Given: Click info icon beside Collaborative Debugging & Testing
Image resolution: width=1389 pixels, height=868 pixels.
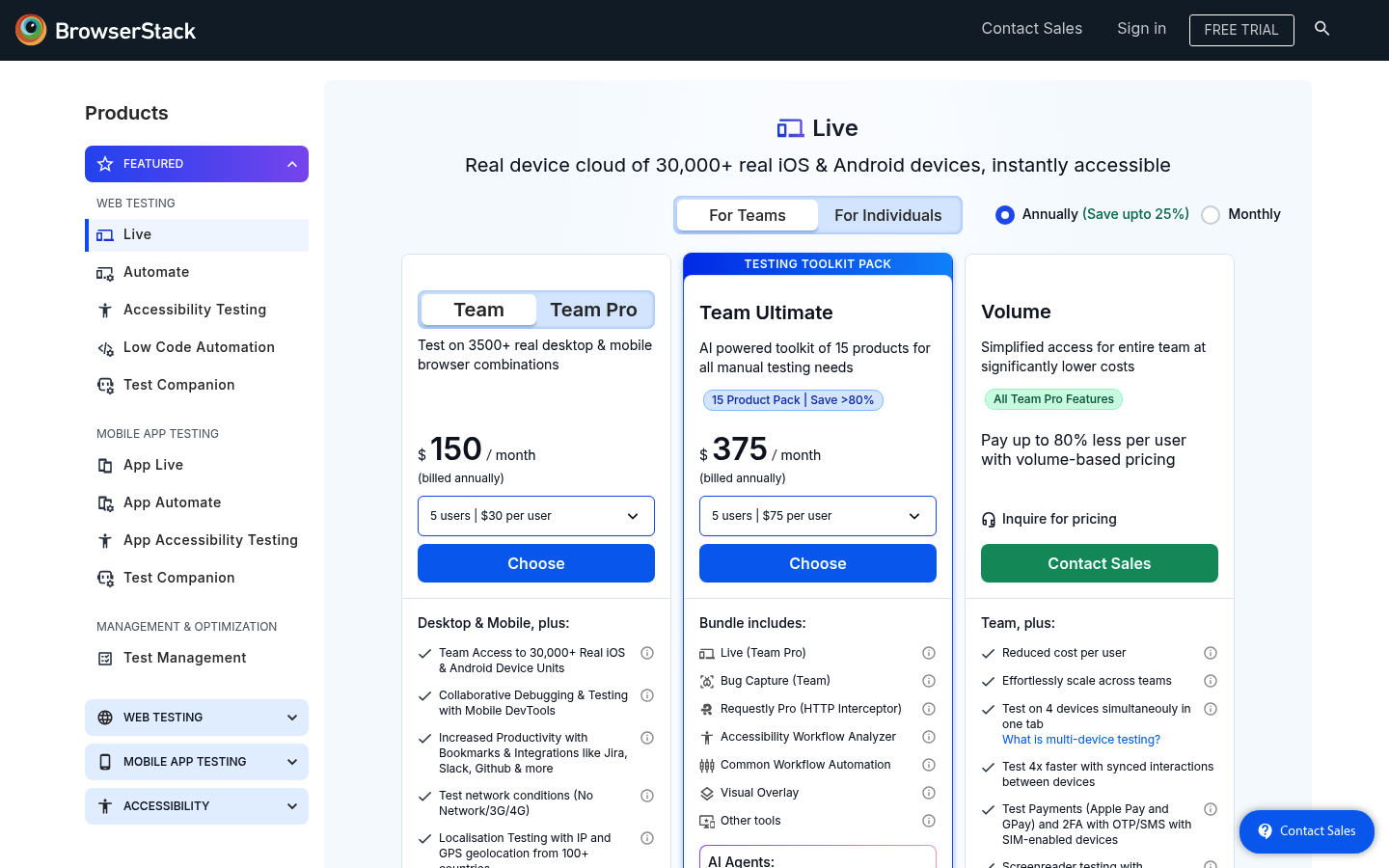Looking at the screenshot, I should [647, 695].
